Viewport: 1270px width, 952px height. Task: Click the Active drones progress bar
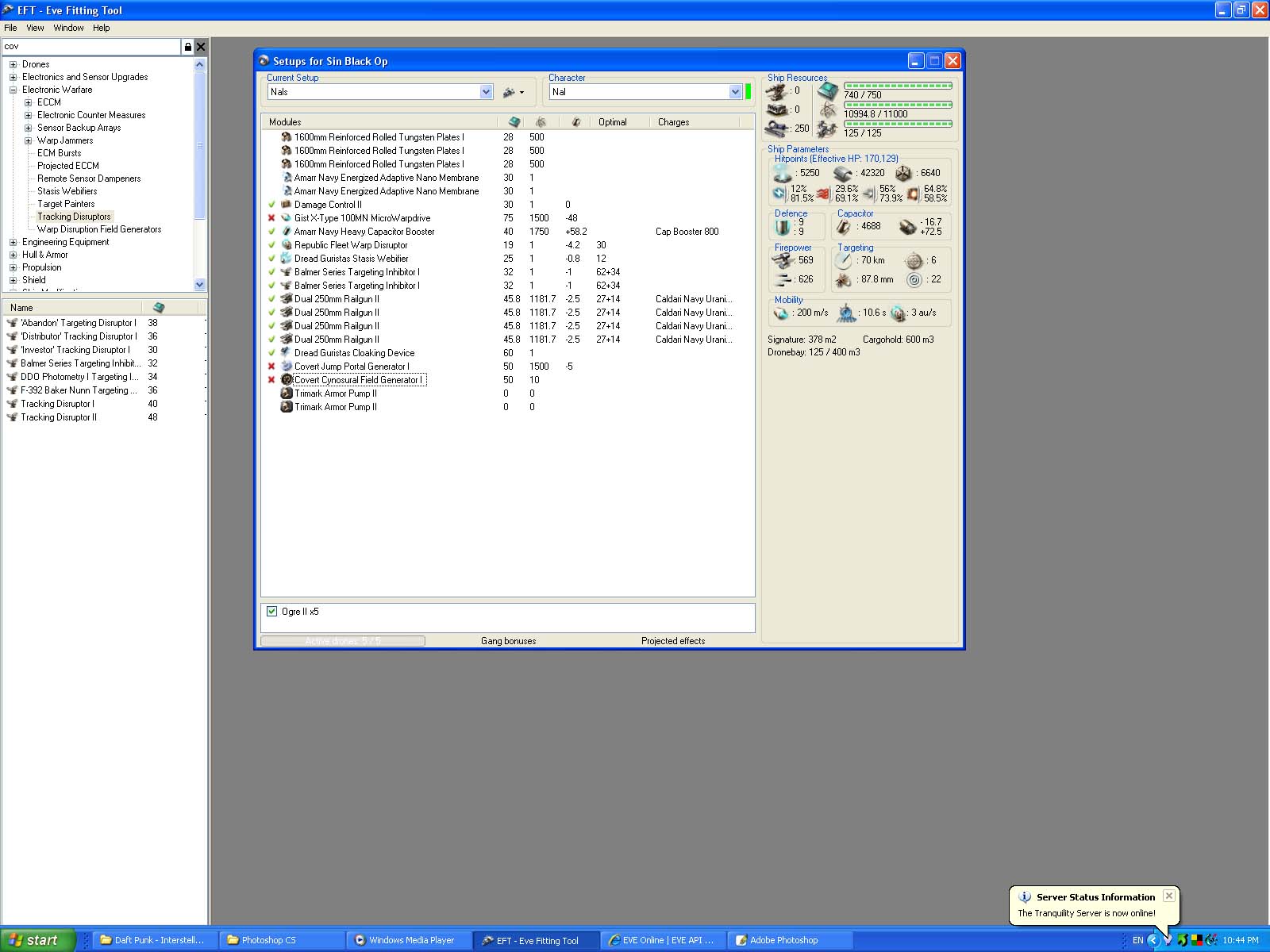pyautogui.click(x=343, y=641)
